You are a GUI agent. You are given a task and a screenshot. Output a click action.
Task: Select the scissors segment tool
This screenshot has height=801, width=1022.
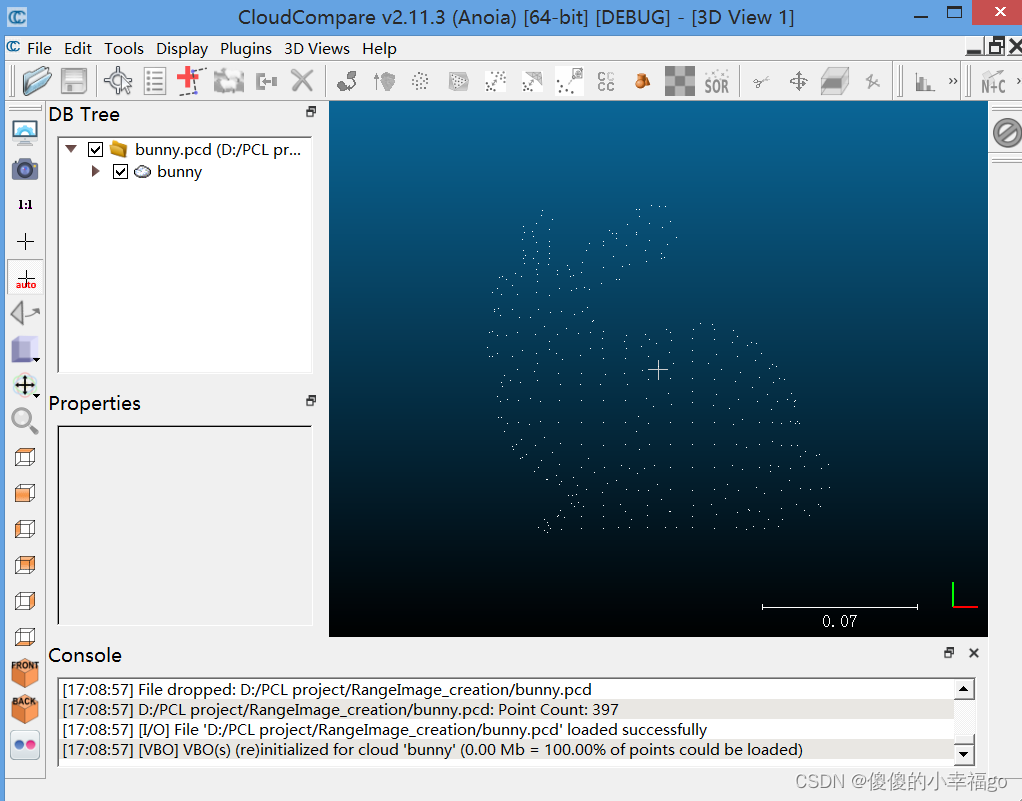point(761,81)
